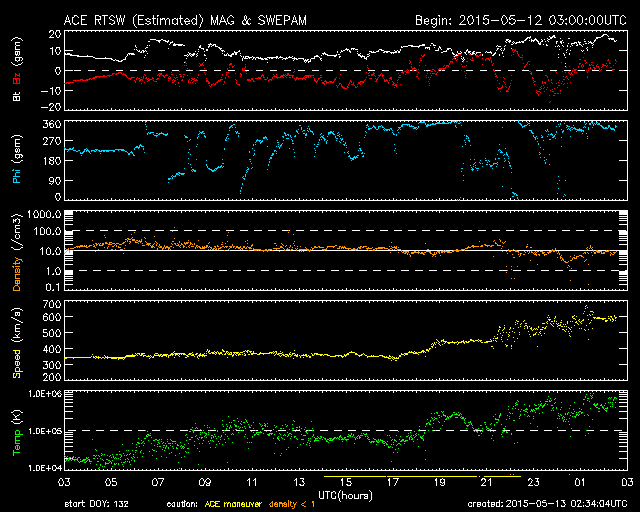Viewport: 640px width, 512px height.
Task: Click the '03' hour tick label at chart start
Action: click(x=64, y=482)
